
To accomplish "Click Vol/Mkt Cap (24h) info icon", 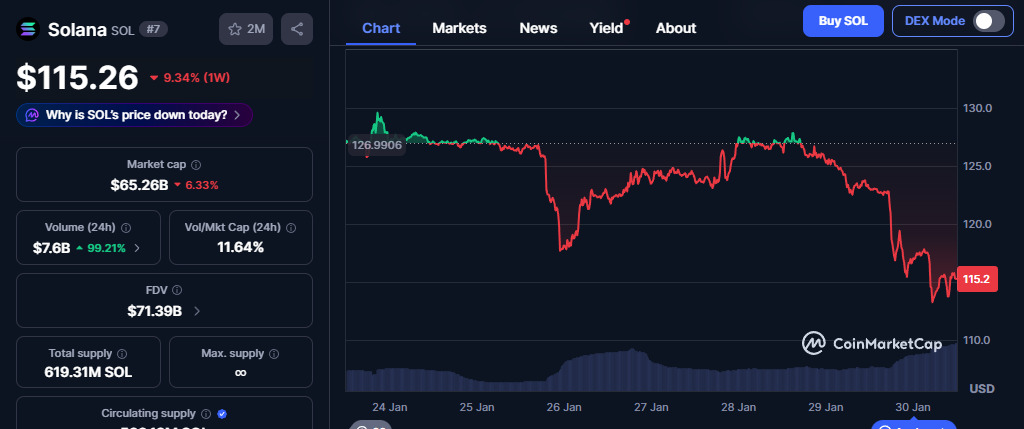I will 291,226.
